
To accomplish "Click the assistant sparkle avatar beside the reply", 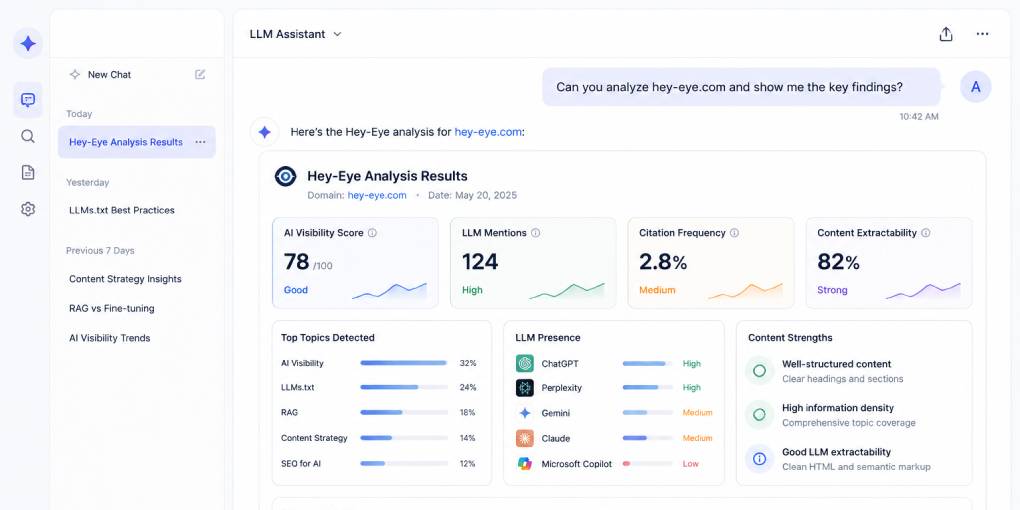I will [x=265, y=132].
